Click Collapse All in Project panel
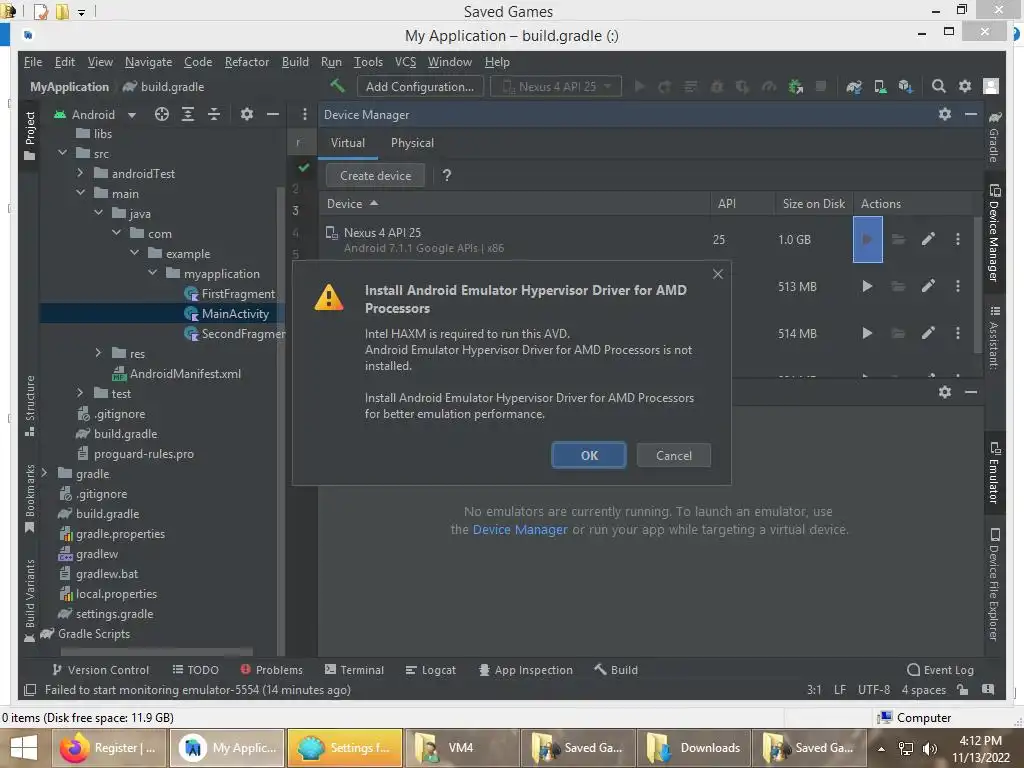The height and width of the screenshot is (768, 1024). 214,114
